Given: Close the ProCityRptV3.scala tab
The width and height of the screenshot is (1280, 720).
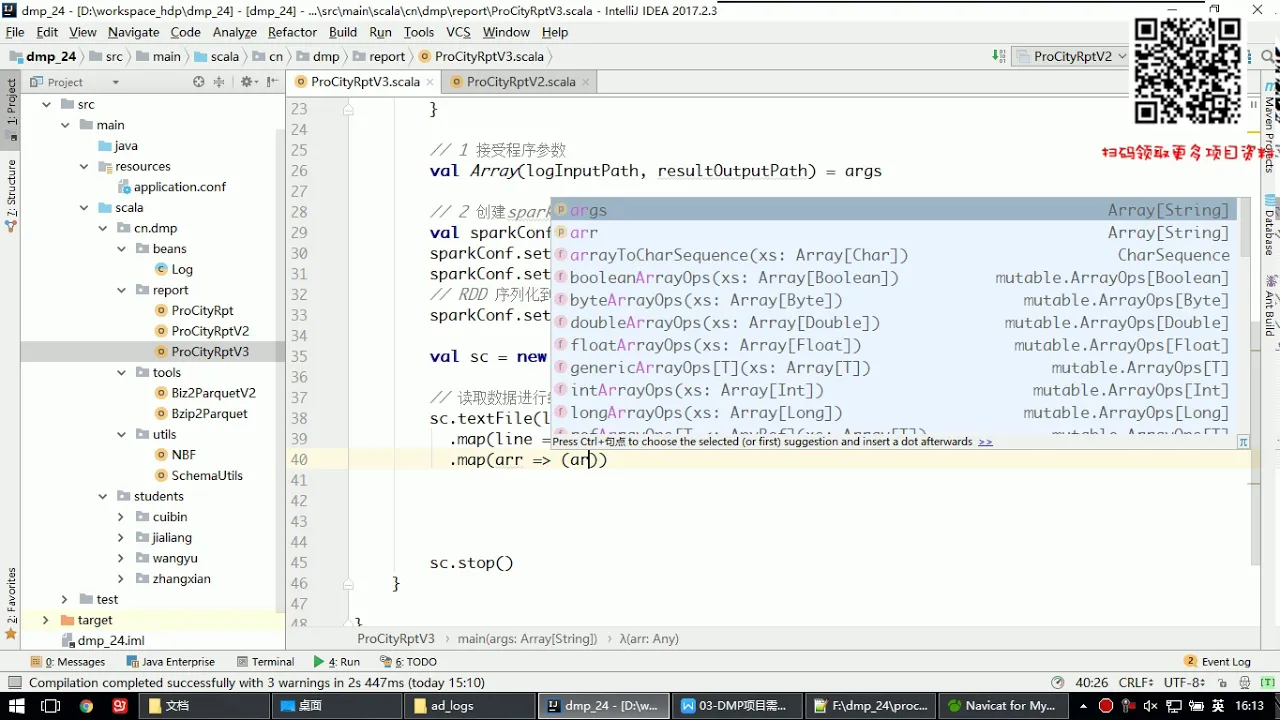Looking at the screenshot, I should pyautogui.click(x=430, y=82).
